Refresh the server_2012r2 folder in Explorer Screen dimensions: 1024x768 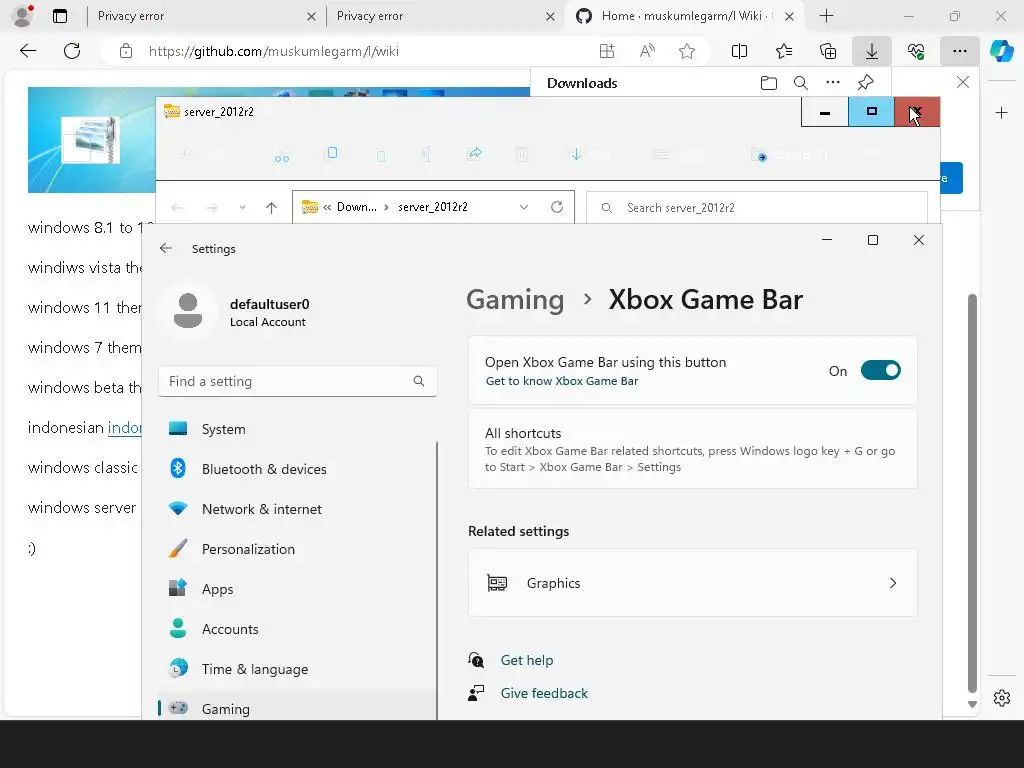click(556, 207)
